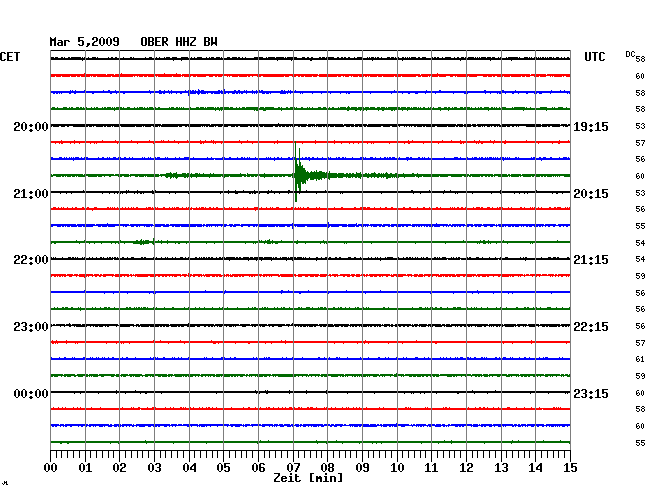Viewport: 650px width, 494px height.
Task: Click DC value "60" in the 23:15 row
Action: (640, 392)
